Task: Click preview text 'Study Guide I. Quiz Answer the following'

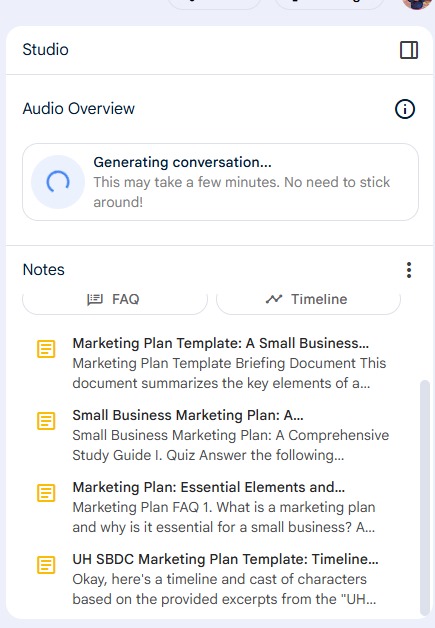Action: 208,455
